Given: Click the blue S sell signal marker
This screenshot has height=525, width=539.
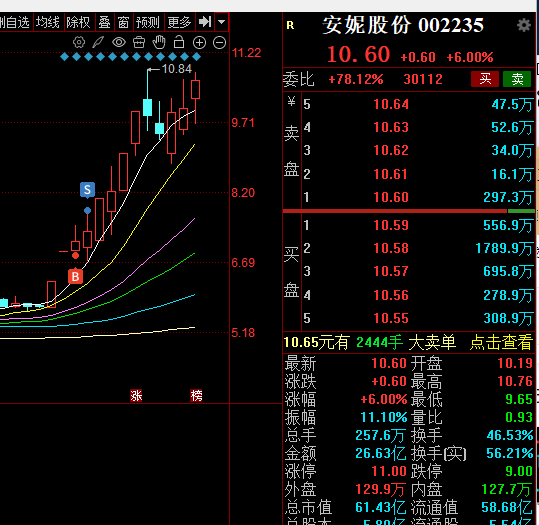Looking at the screenshot, I should 87,190.
